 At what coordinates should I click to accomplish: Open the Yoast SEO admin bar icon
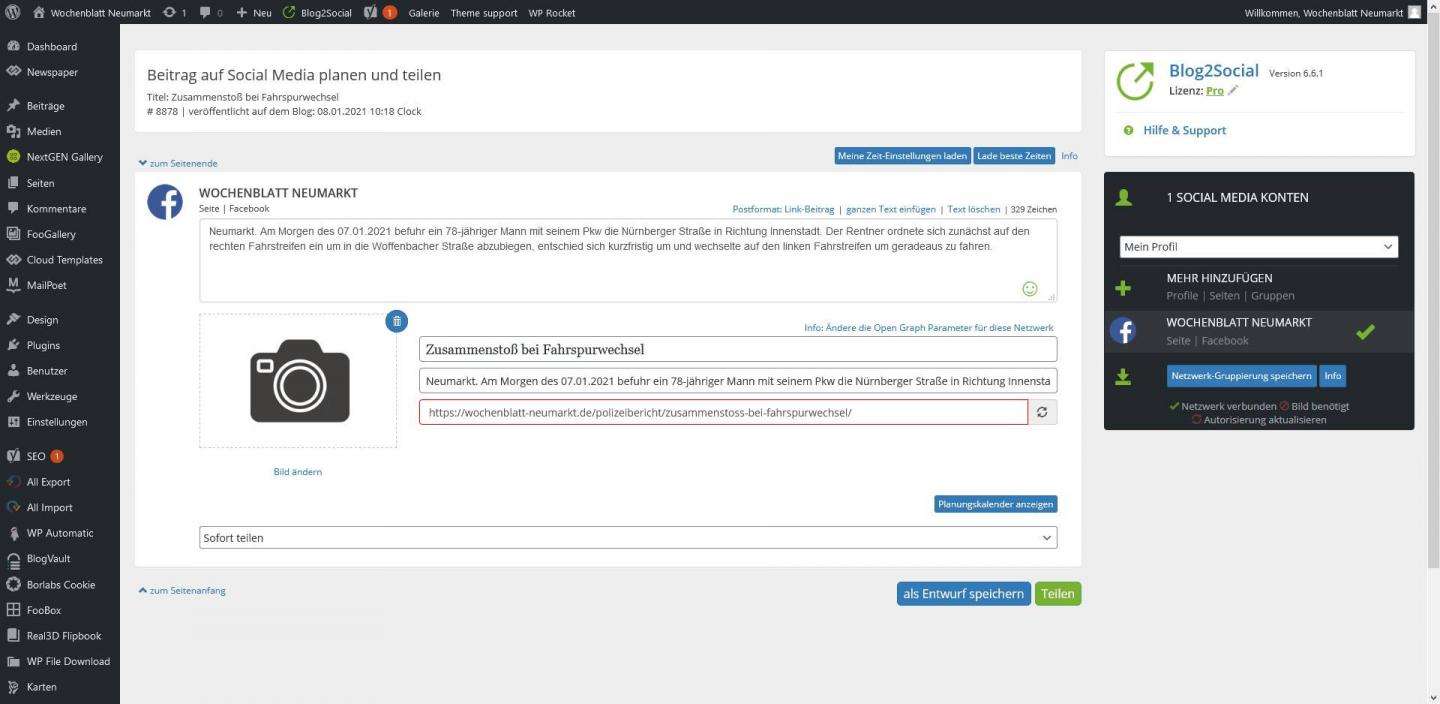tap(371, 13)
